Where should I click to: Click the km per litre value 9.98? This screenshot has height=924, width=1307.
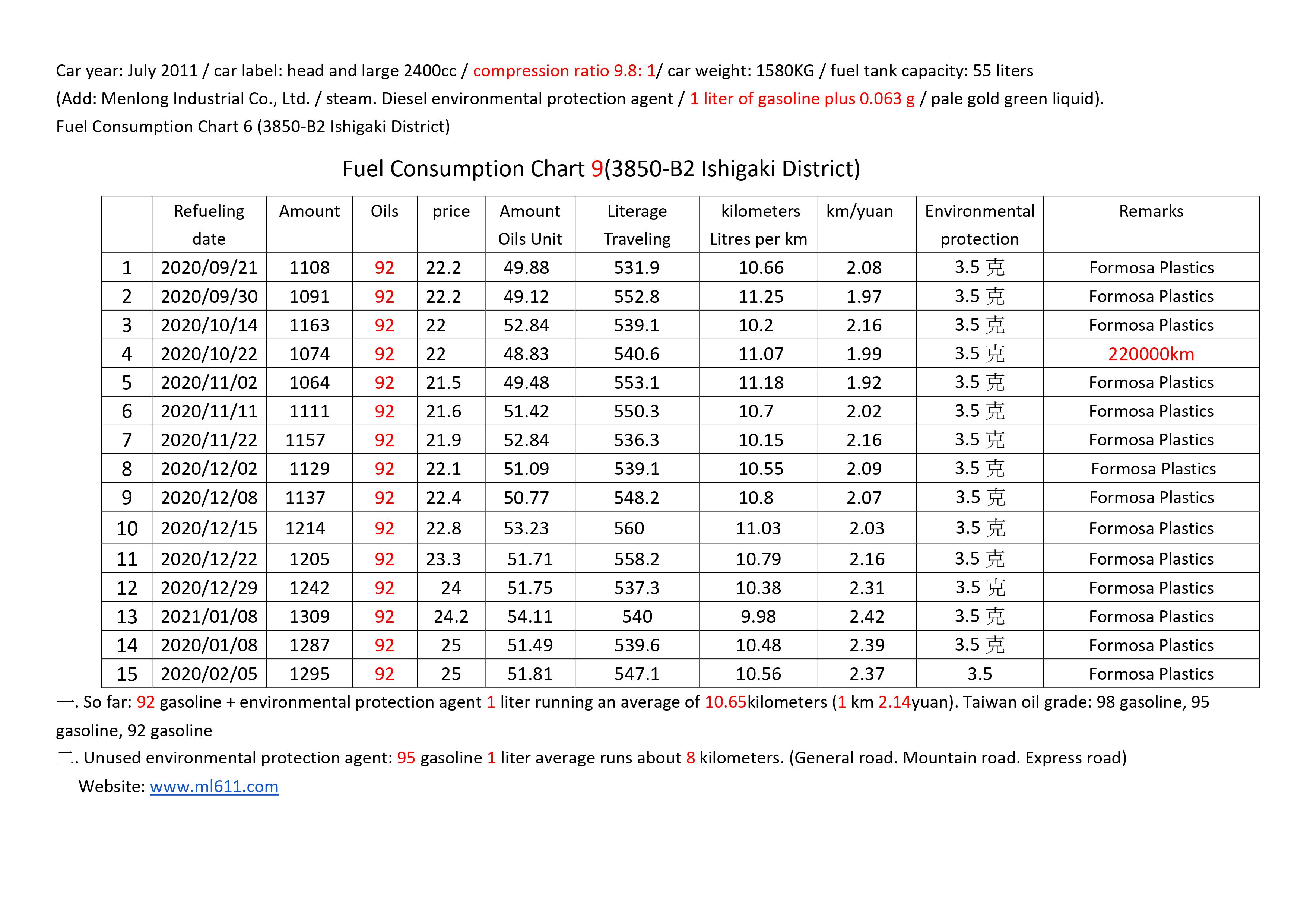(758, 617)
